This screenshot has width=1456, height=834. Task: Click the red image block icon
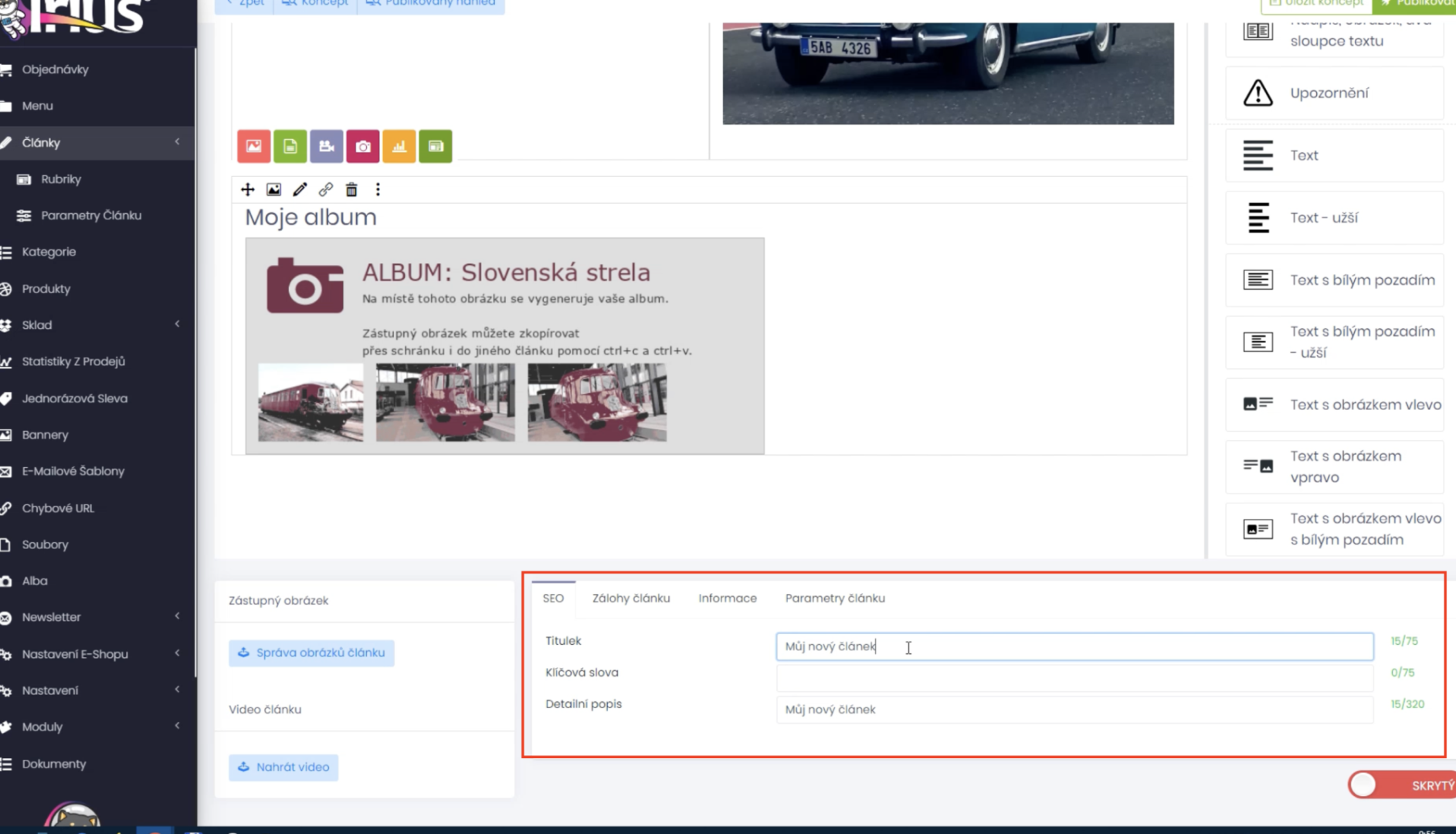pos(253,146)
